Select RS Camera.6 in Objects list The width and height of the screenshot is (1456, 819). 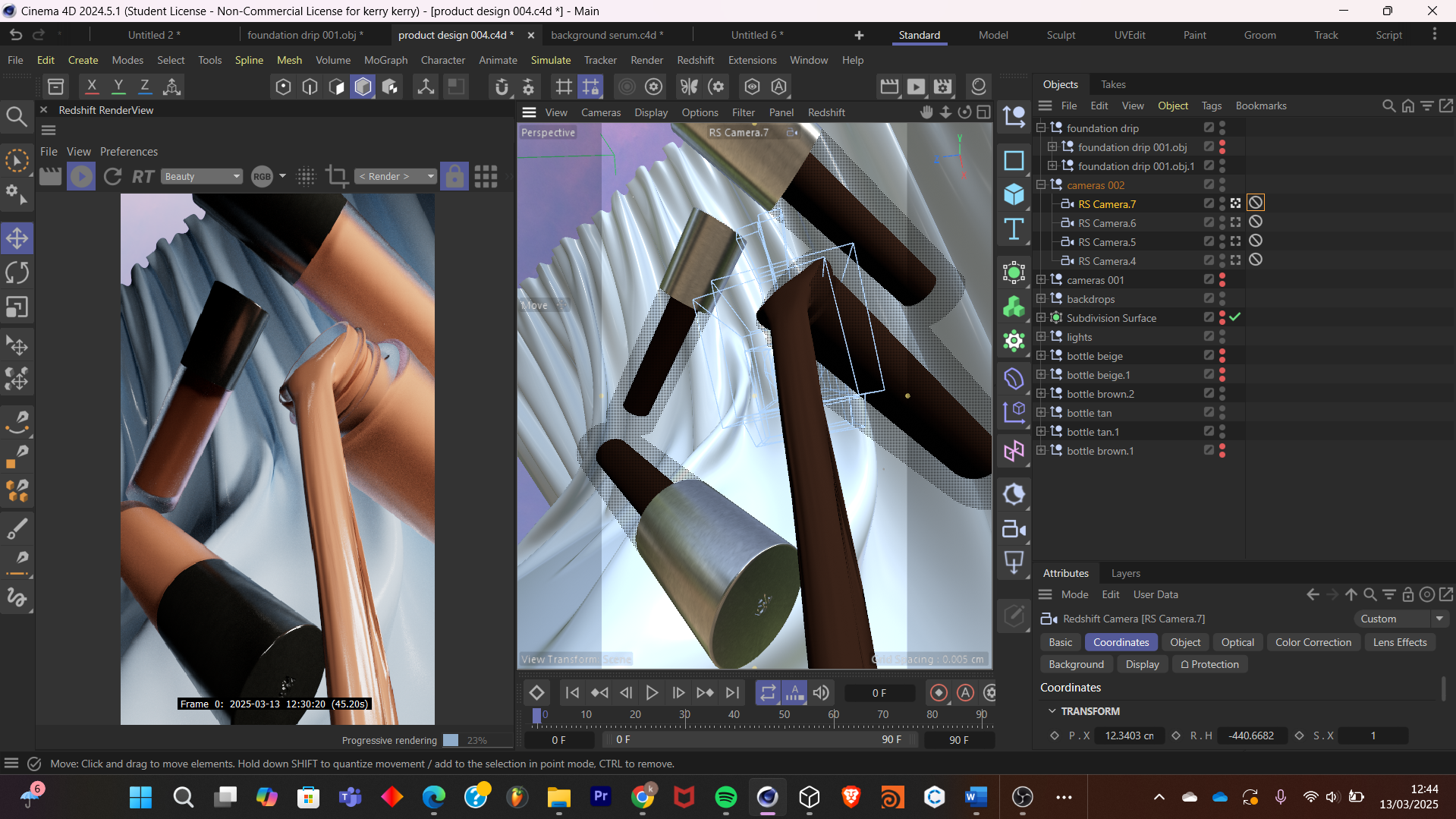1107,223
